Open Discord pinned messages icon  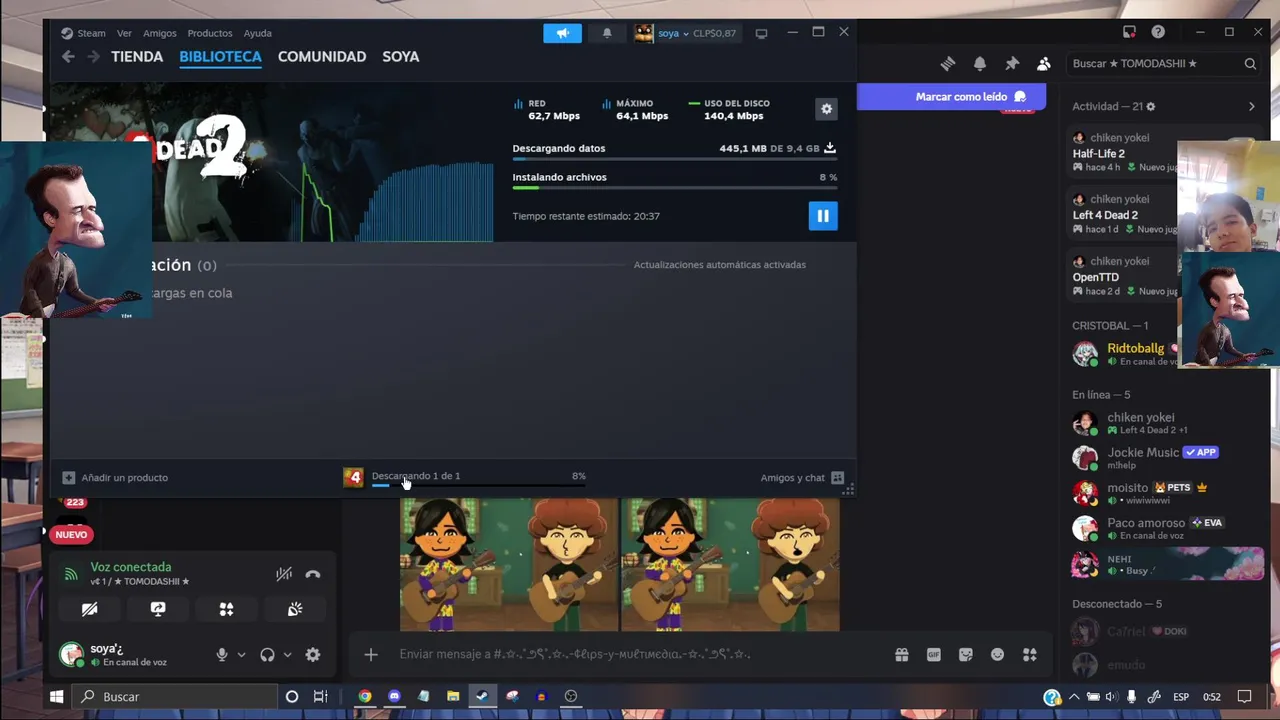coord(1012,64)
